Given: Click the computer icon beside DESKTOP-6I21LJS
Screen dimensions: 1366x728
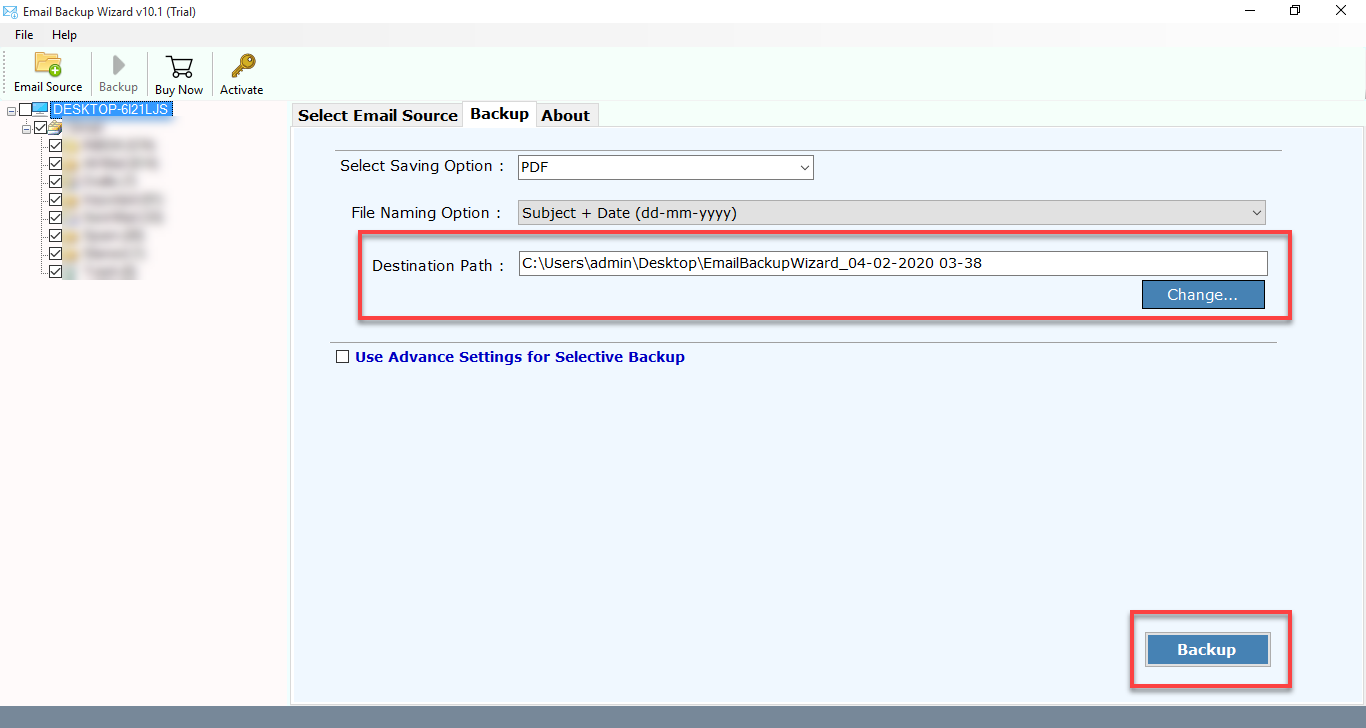Looking at the screenshot, I should coord(41,110).
